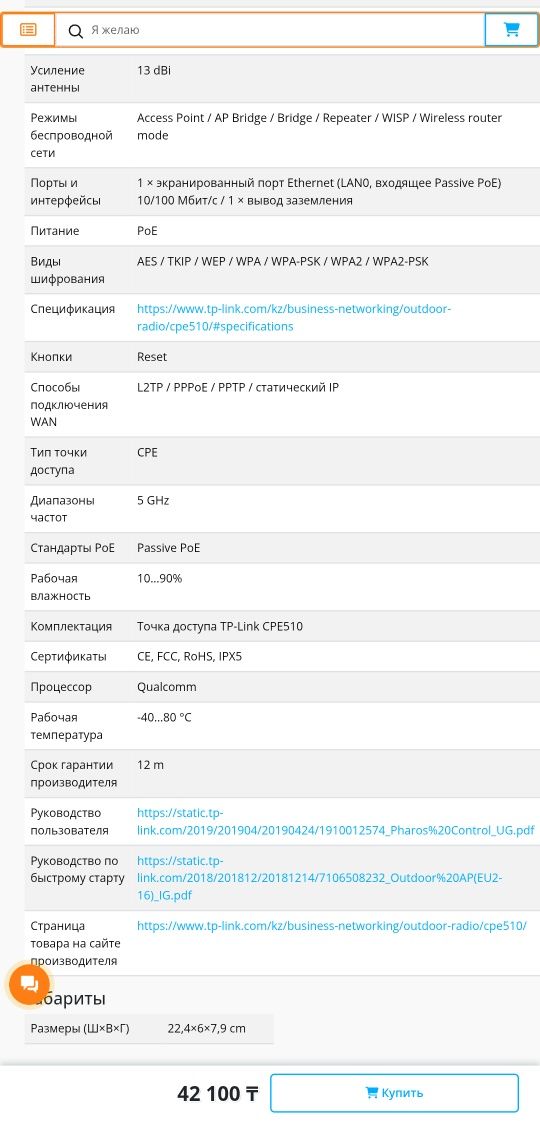The height and width of the screenshot is (1121, 540).
Task: Select the Кнопки Reset row
Action: click(x=282, y=357)
